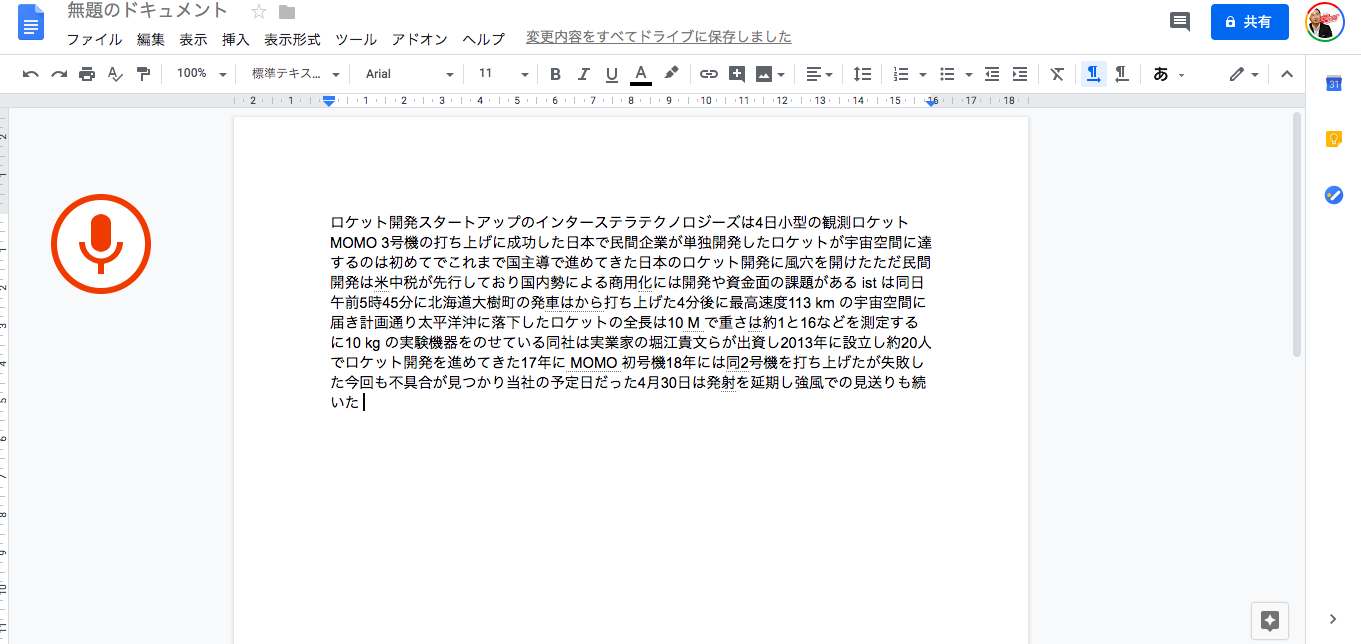Image resolution: width=1361 pixels, height=644 pixels.
Task: Click the clear formatting icon
Action: click(1057, 74)
